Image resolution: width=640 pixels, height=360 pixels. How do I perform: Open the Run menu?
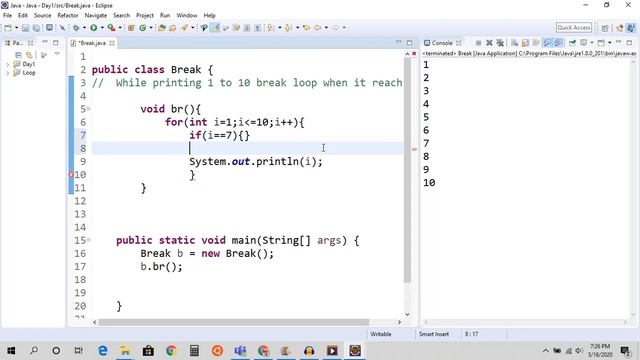coord(165,16)
